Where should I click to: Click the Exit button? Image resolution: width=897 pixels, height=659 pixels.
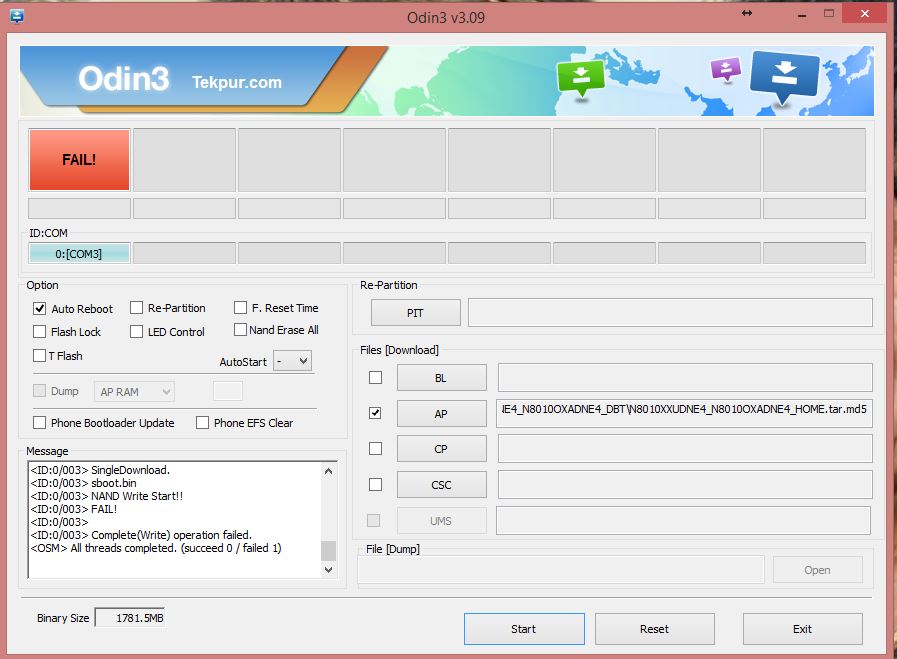[x=803, y=629]
